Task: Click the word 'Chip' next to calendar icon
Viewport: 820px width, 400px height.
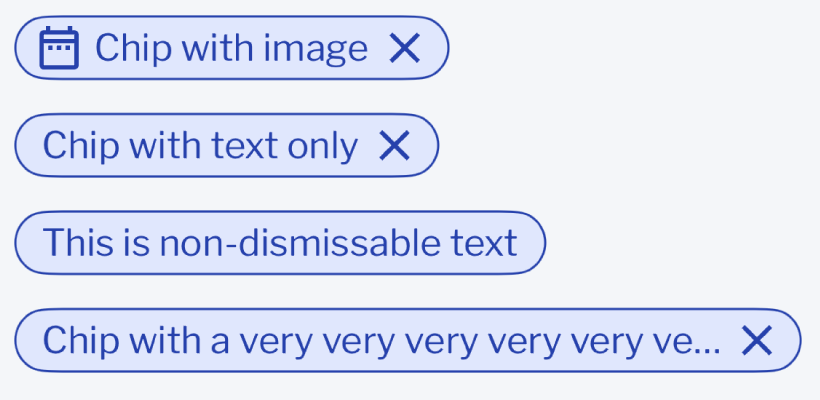Action: point(133,49)
